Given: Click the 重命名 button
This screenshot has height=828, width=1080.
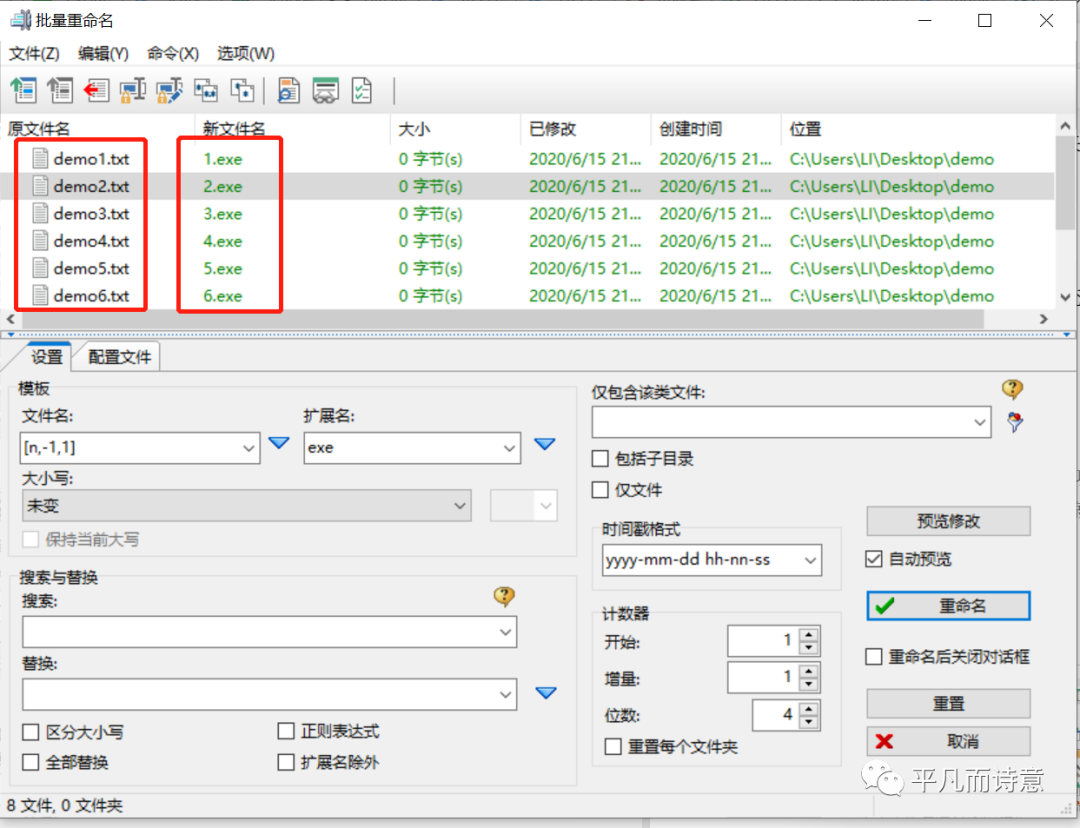Looking at the screenshot, I should (948, 606).
